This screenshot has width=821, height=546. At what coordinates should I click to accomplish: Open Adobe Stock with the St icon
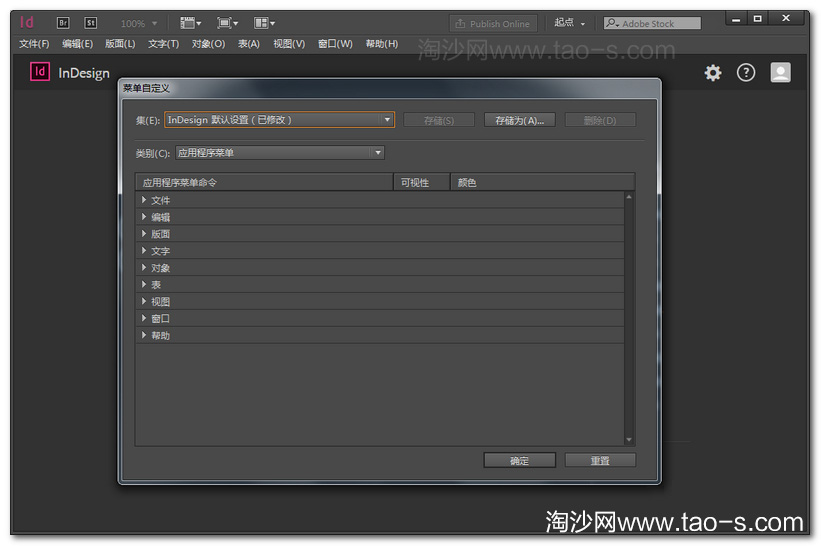pyautogui.click(x=91, y=23)
